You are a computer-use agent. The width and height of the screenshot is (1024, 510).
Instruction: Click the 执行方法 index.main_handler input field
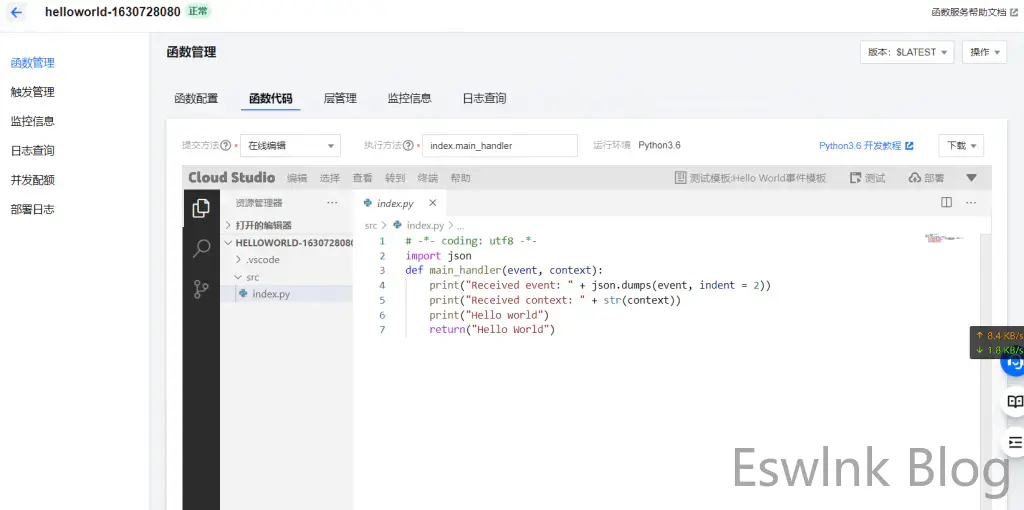tap(499, 146)
